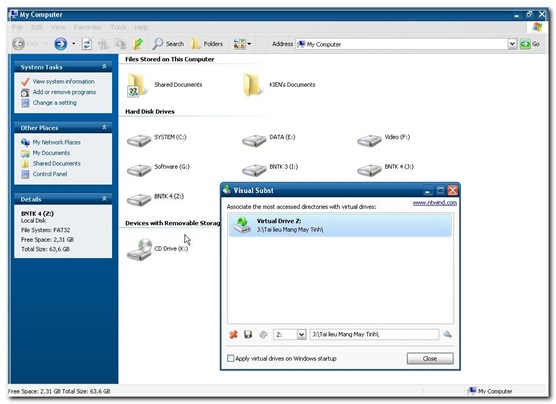This screenshot has height=404, width=556.
Task: Click the Visual Subst title bar icon
Action: 227,190
